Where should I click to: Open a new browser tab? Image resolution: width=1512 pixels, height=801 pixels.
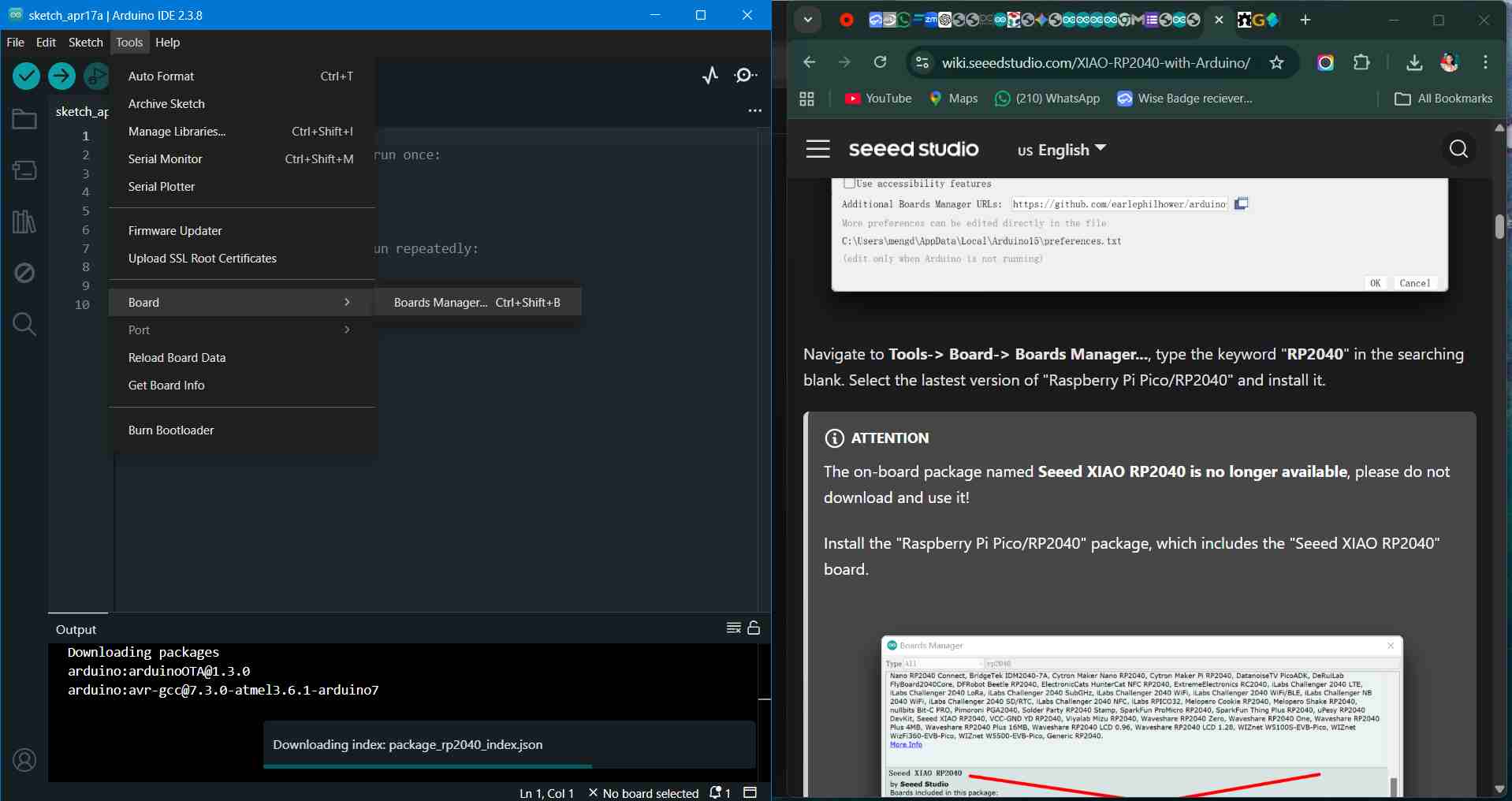tap(1305, 20)
